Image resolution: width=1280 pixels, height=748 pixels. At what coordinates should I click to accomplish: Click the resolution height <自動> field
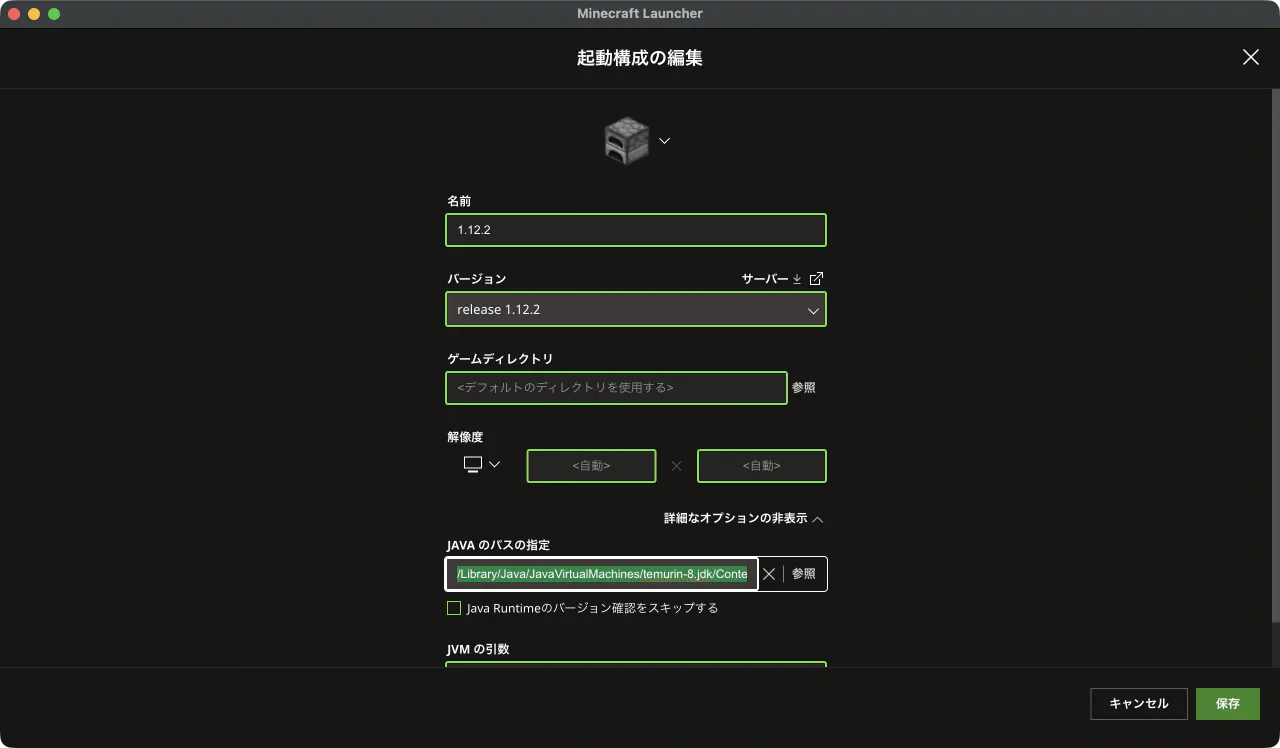click(761, 466)
